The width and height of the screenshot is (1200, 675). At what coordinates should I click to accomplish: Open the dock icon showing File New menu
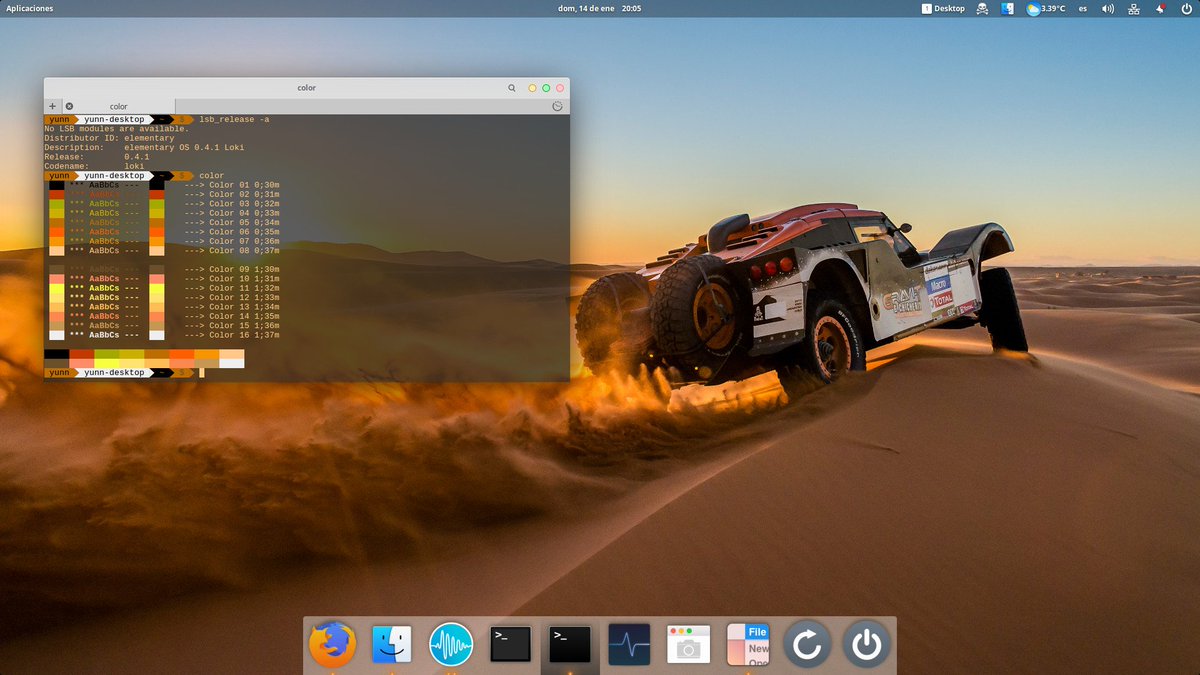tap(748, 645)
